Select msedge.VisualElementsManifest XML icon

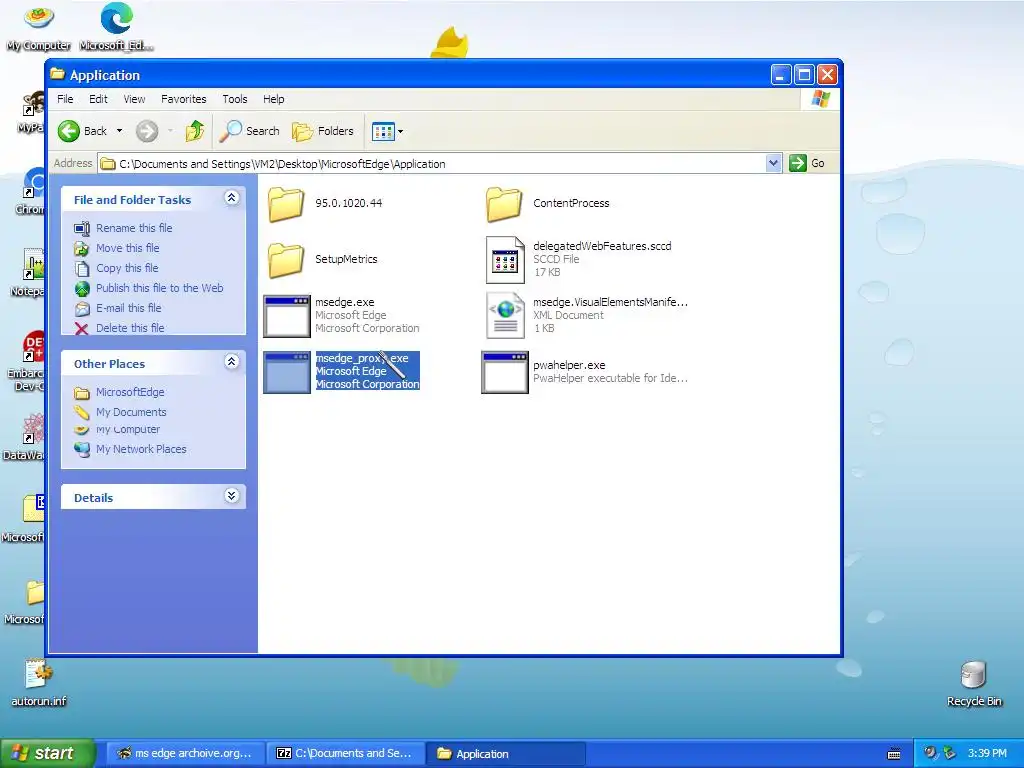coord(505,316)
